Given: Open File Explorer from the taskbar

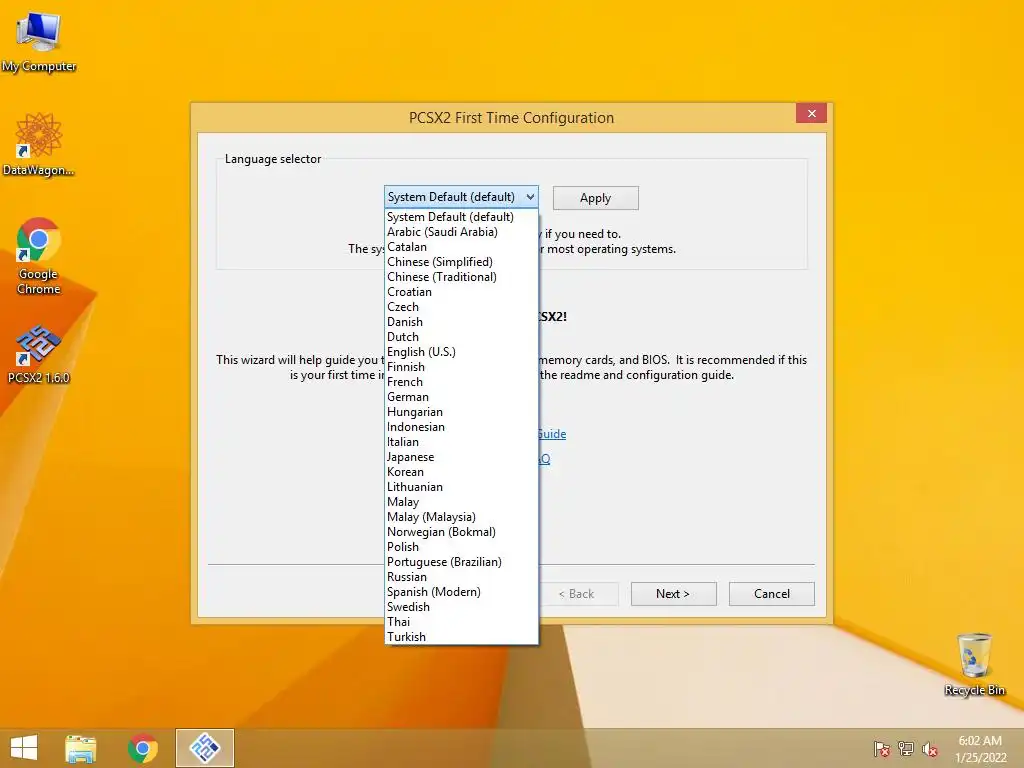Looking at the screenshot, I should pos(81,748).
